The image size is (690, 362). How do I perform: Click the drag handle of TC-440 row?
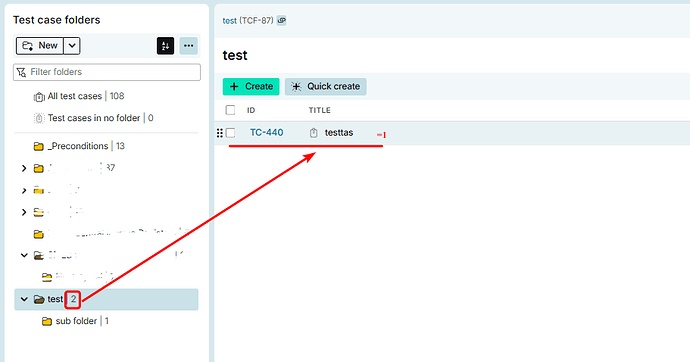(220, 133)
